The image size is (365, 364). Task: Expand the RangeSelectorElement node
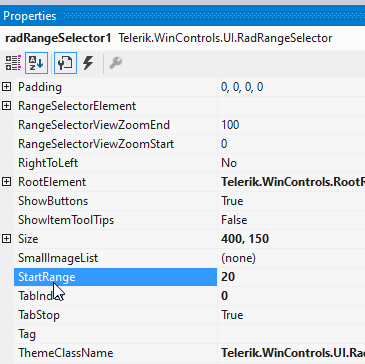coord(6,106)
